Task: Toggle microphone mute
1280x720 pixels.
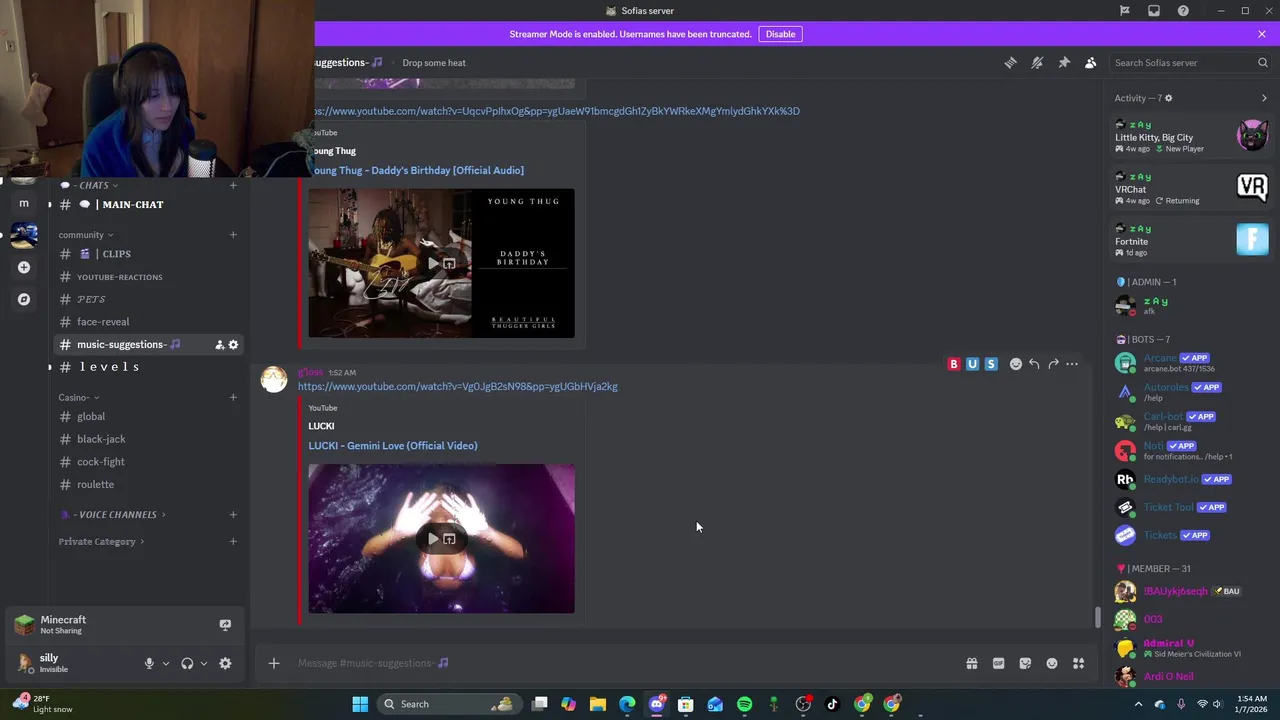Action: [x=149, y=663]
